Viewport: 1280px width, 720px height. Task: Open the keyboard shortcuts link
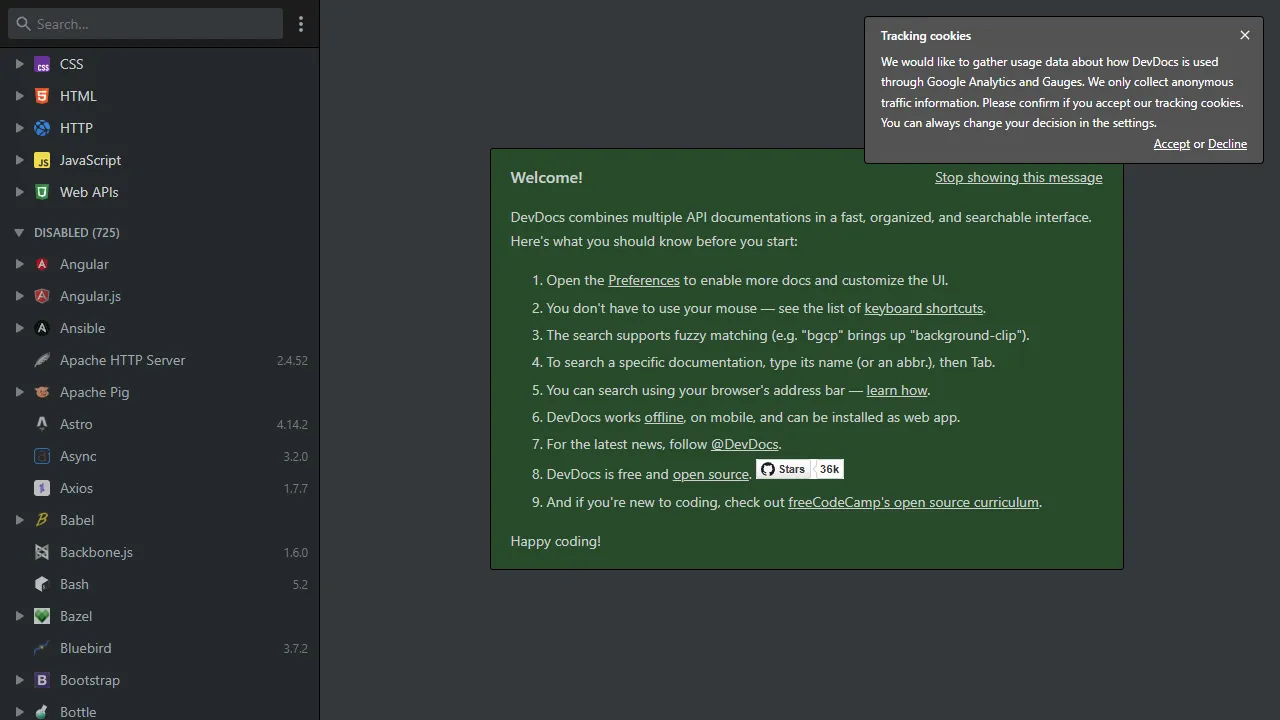[x=924, y=308]
